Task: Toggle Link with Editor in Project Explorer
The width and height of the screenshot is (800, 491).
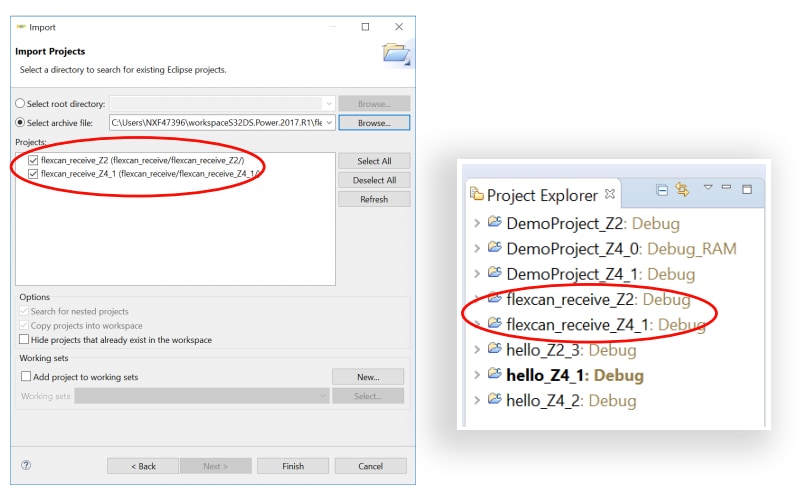Action: pyautogui.click(x=683, y=190)
